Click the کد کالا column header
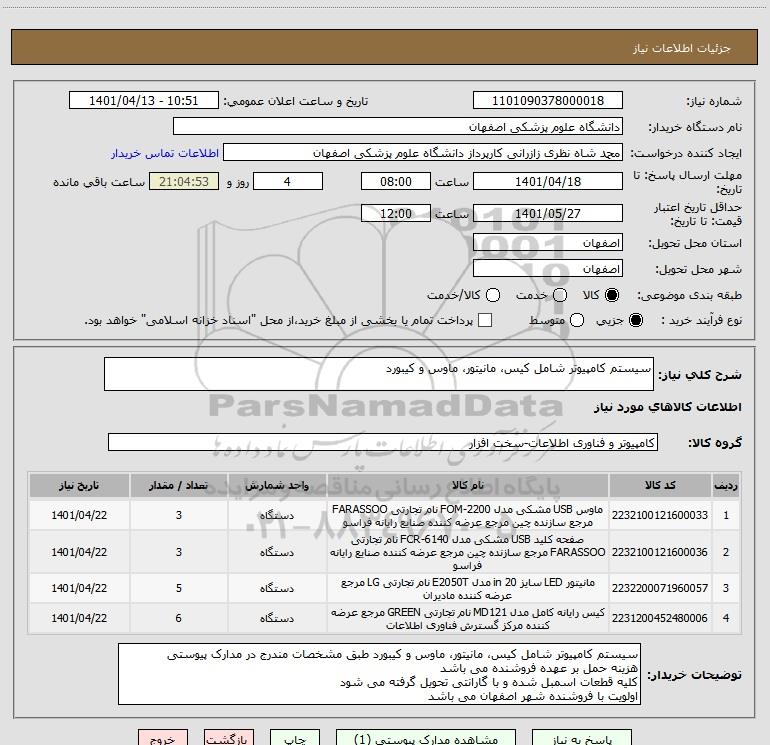 tap(660, 486)
